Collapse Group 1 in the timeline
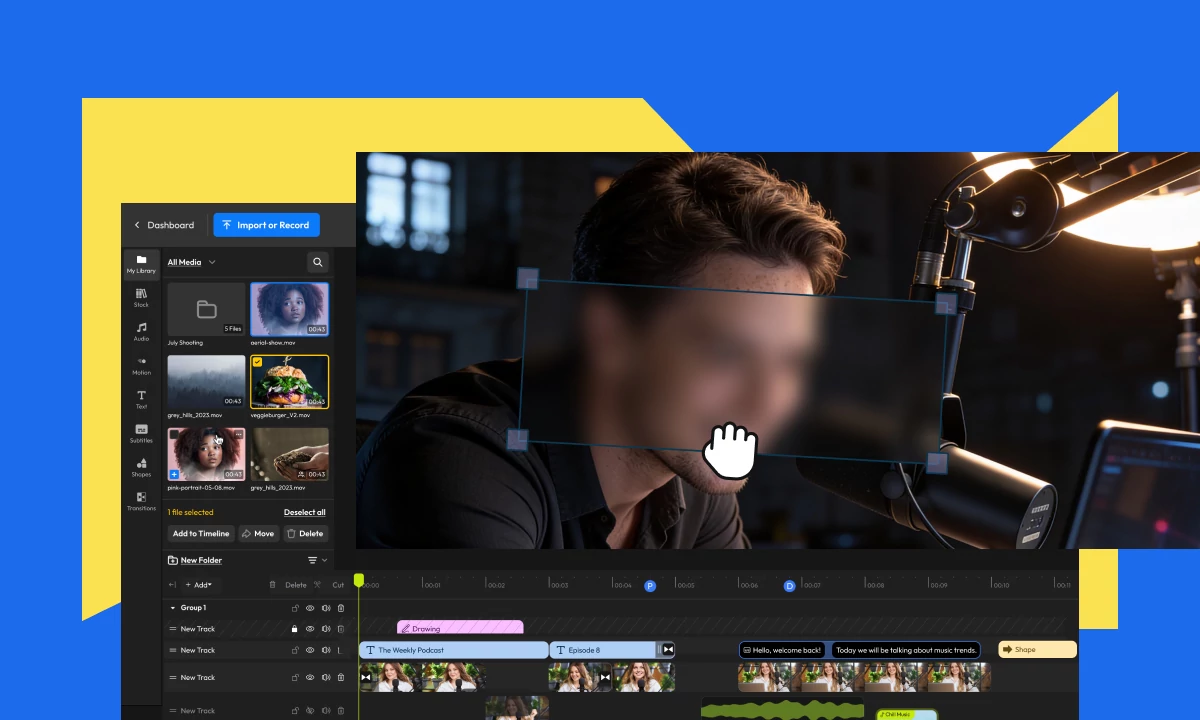The image size is (1200, 720). point(172,607)
